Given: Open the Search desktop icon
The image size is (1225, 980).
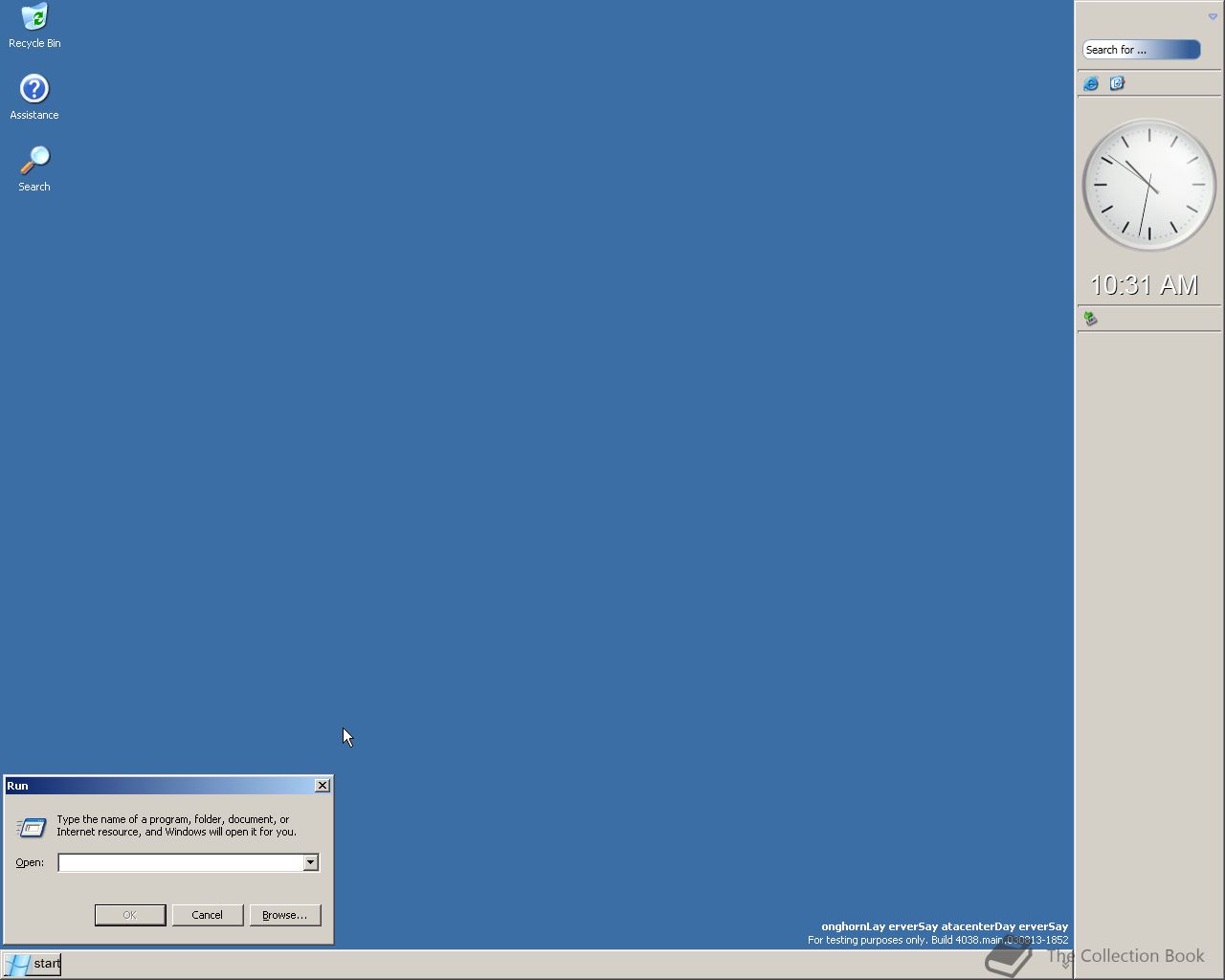Looking at the screenshot, I should coord(34,168).
